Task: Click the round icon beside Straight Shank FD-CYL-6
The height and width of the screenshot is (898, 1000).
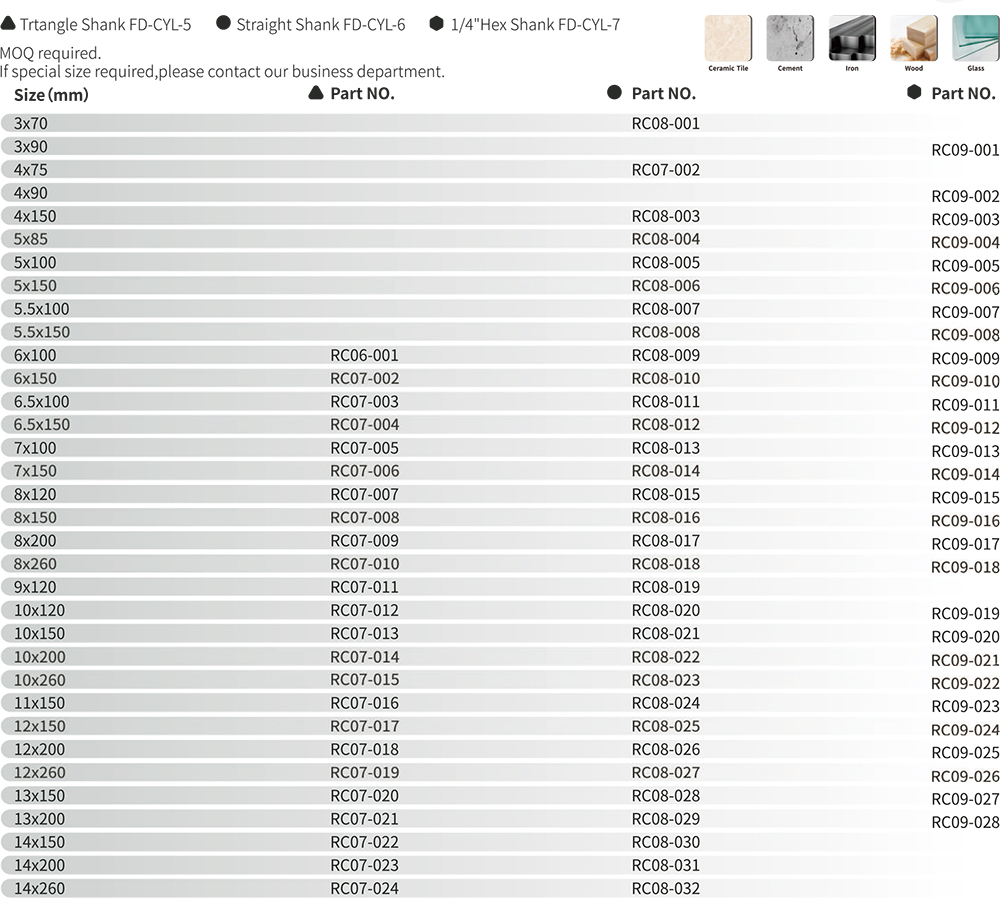Action: pos(223,23)
